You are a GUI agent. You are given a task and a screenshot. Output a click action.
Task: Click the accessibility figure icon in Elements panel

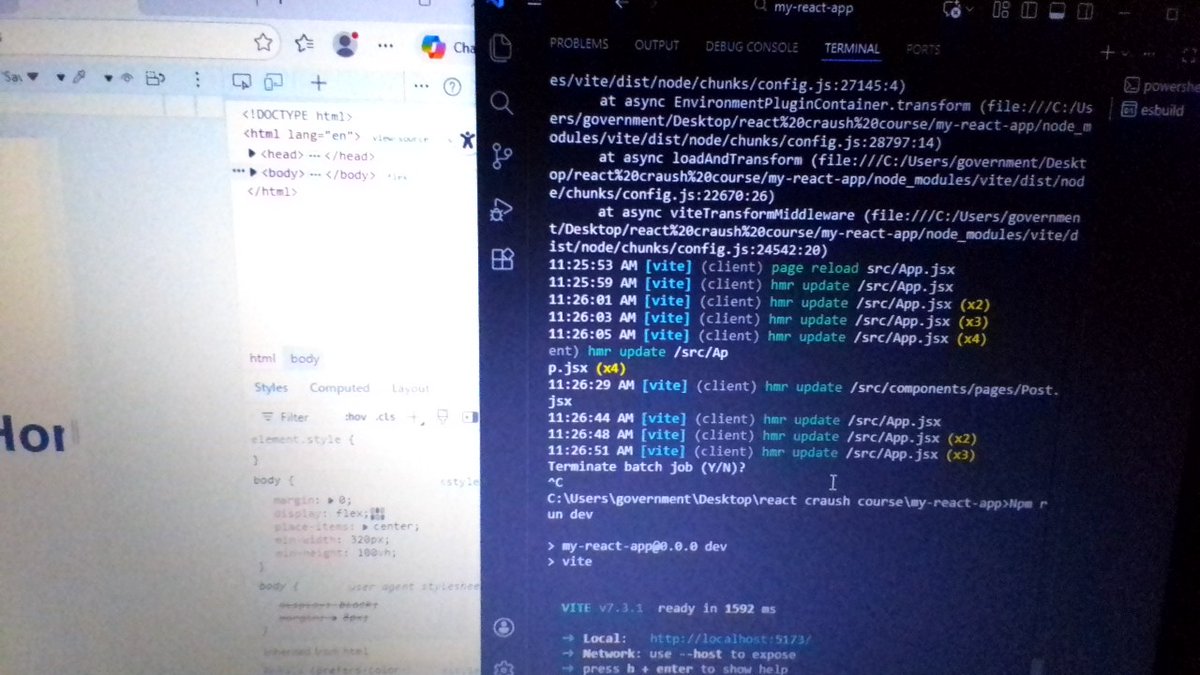click(x=467, y=140)
